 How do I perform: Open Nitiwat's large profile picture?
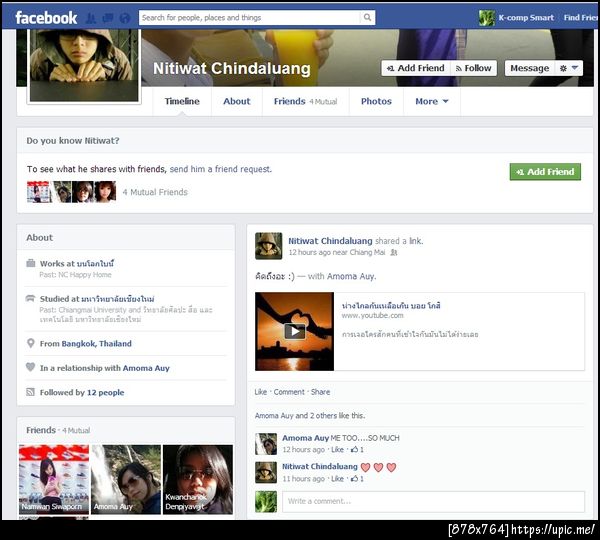coord(84,65)
